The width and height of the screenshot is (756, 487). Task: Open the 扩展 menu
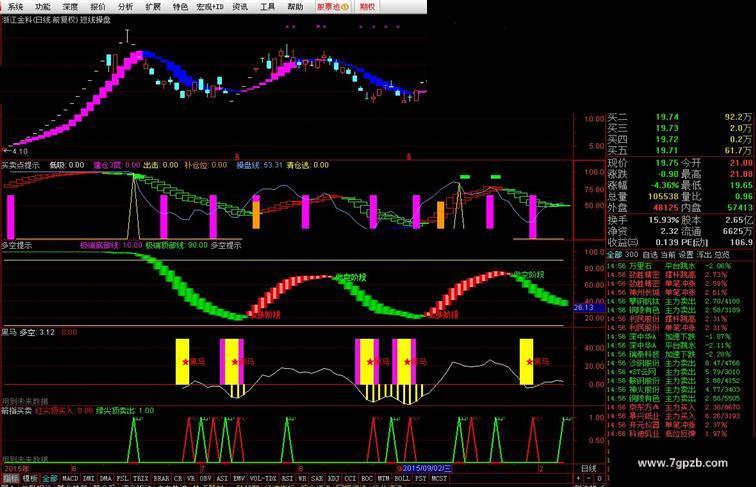coord(153,7)
